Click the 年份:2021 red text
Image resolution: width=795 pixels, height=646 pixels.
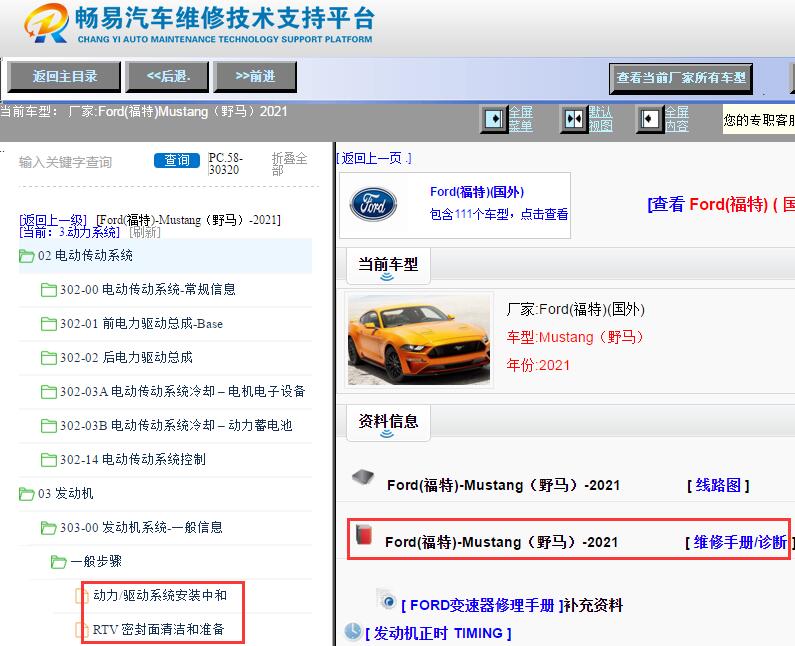(538, 365)
